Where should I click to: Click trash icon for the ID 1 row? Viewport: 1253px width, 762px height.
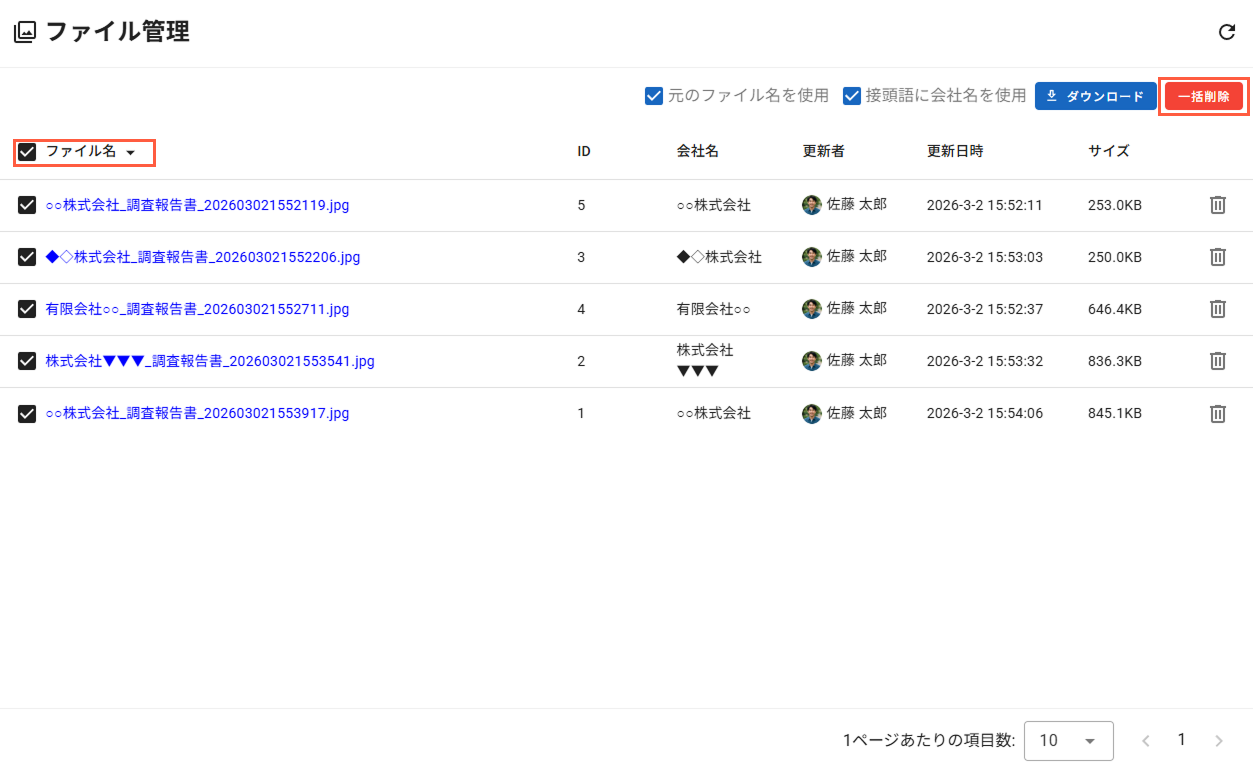1217,413
